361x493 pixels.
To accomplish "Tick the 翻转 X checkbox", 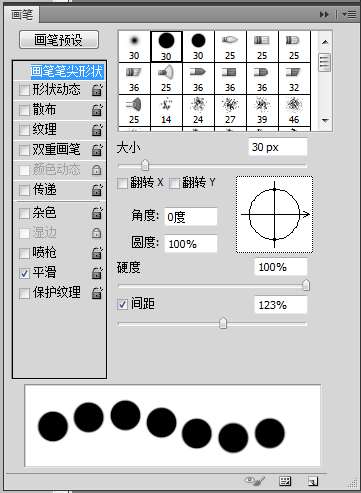I will click(122, 183).
